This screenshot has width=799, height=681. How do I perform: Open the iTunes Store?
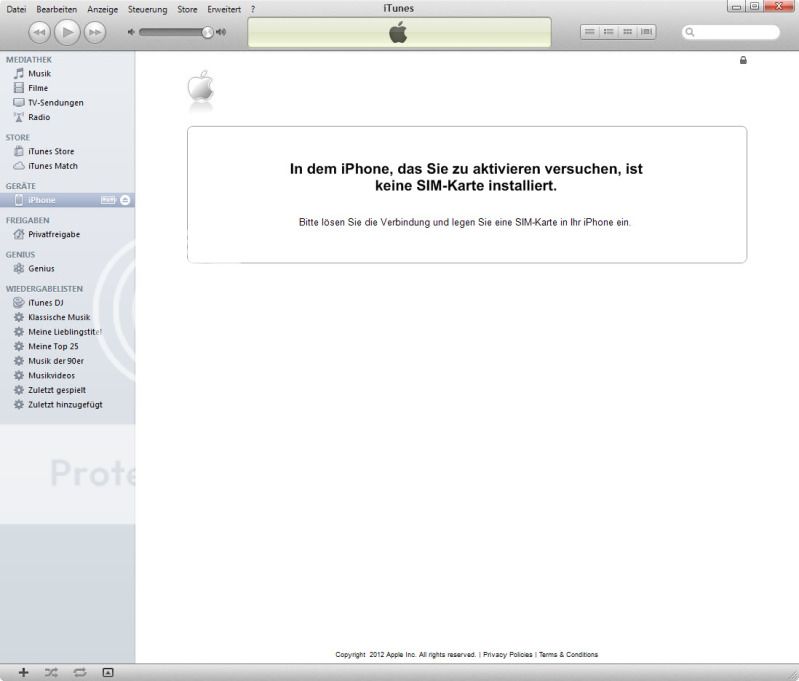coord(50,152)
